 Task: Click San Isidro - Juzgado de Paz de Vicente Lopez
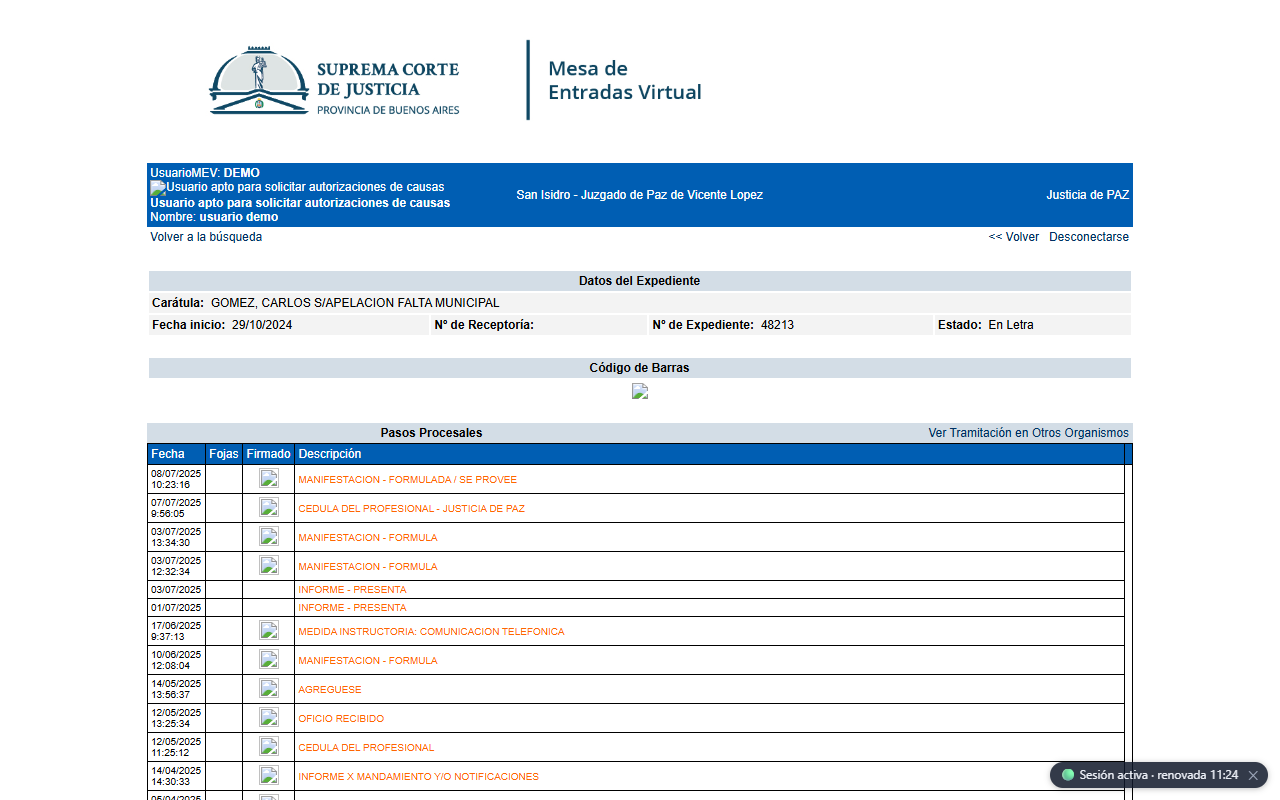[x=640, y=195]
